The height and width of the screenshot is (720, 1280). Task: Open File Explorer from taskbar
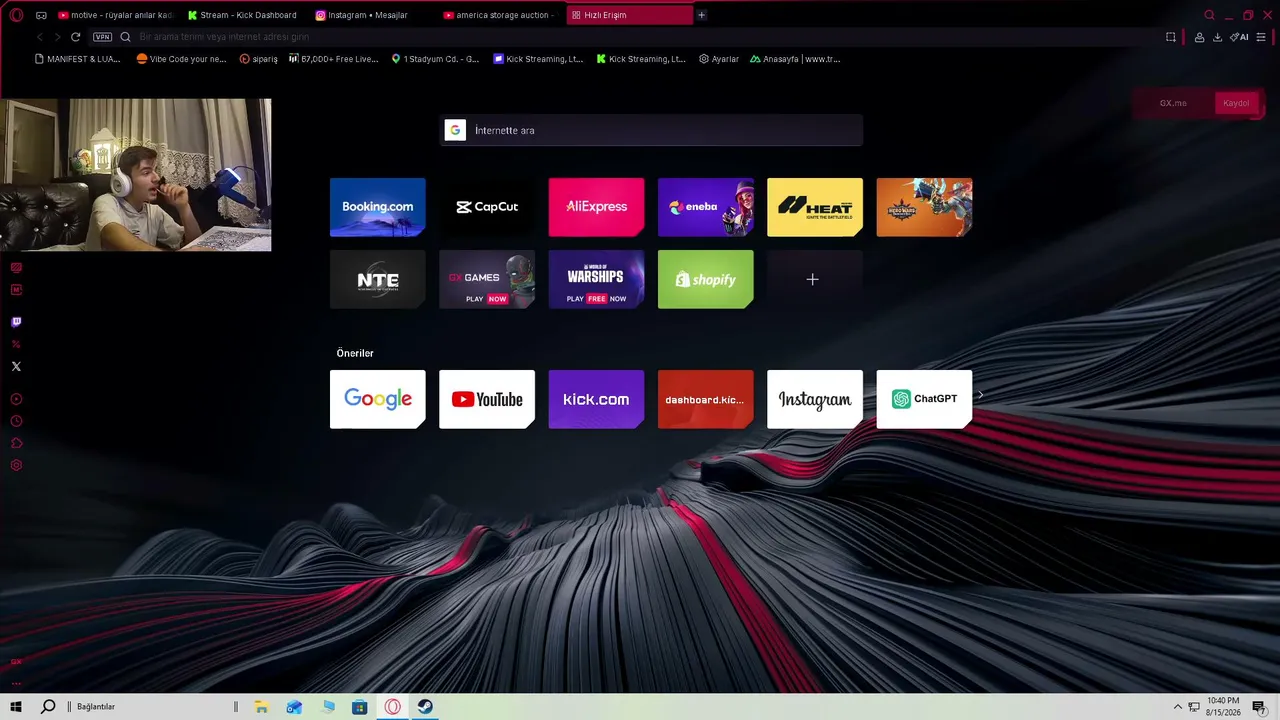point(261,707)
